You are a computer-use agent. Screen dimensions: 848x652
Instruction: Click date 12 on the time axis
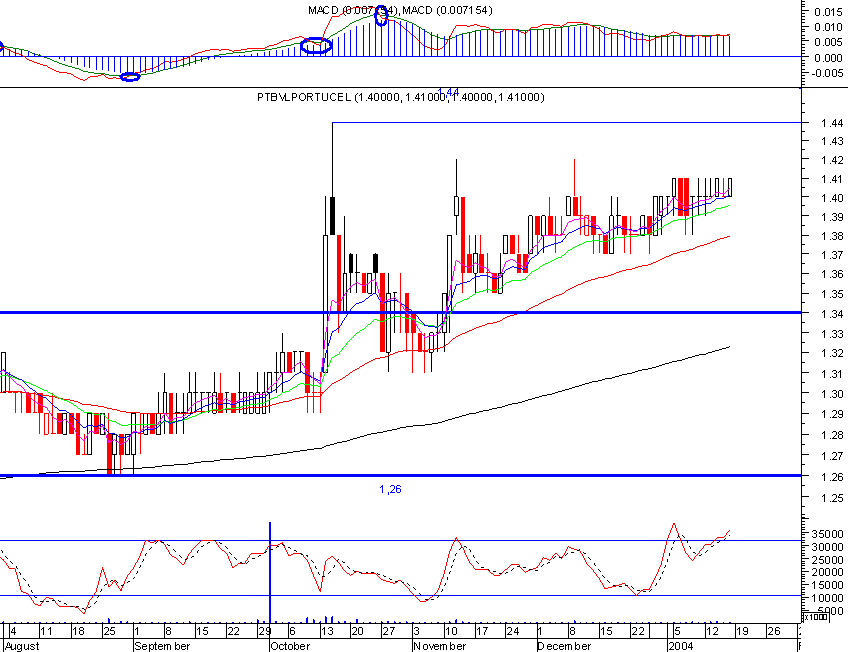(712, 631)
